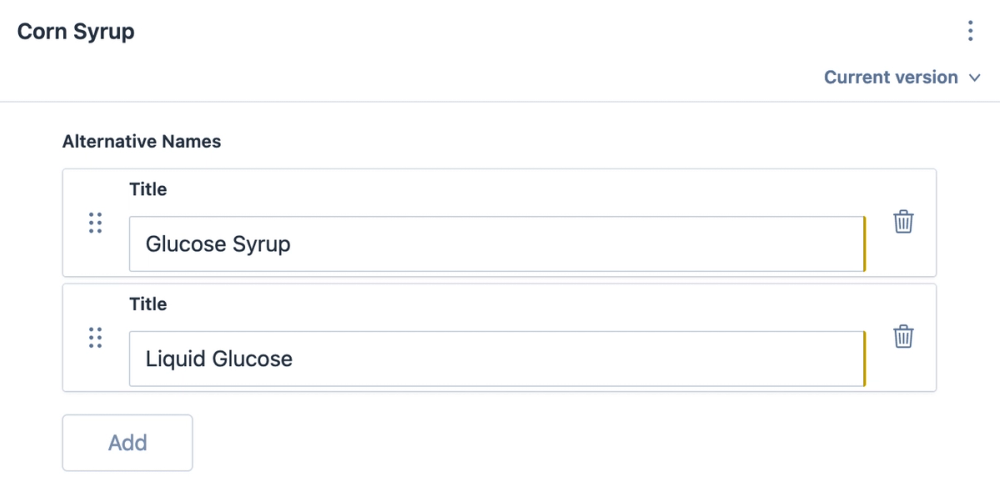Grab the Glucose Syrup drag handle
Image resolution: width=1000 pixels, height=492 pixels.
click(x=95, y=223)
